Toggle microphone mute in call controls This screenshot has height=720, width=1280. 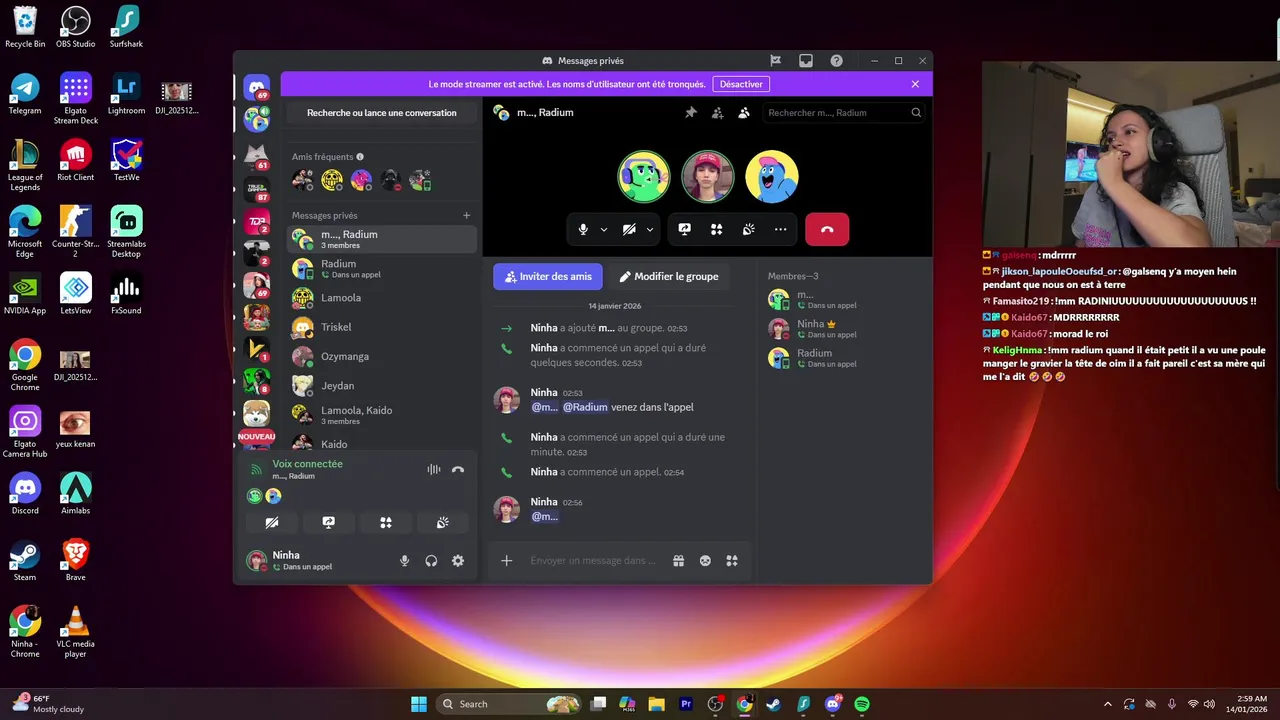[583, 229]
